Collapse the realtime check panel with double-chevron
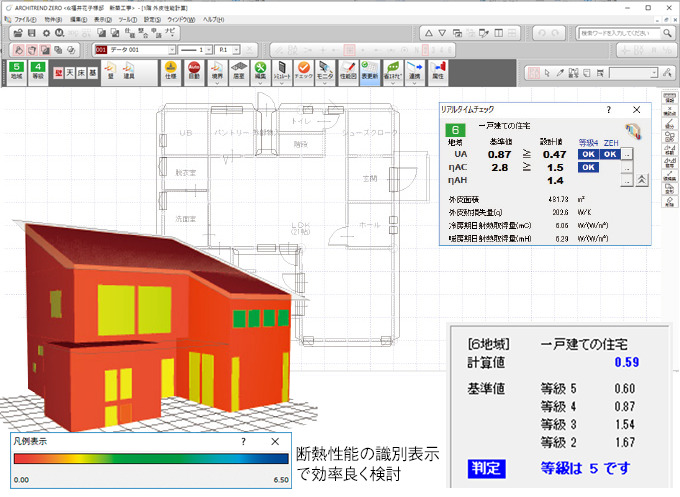 641,179
